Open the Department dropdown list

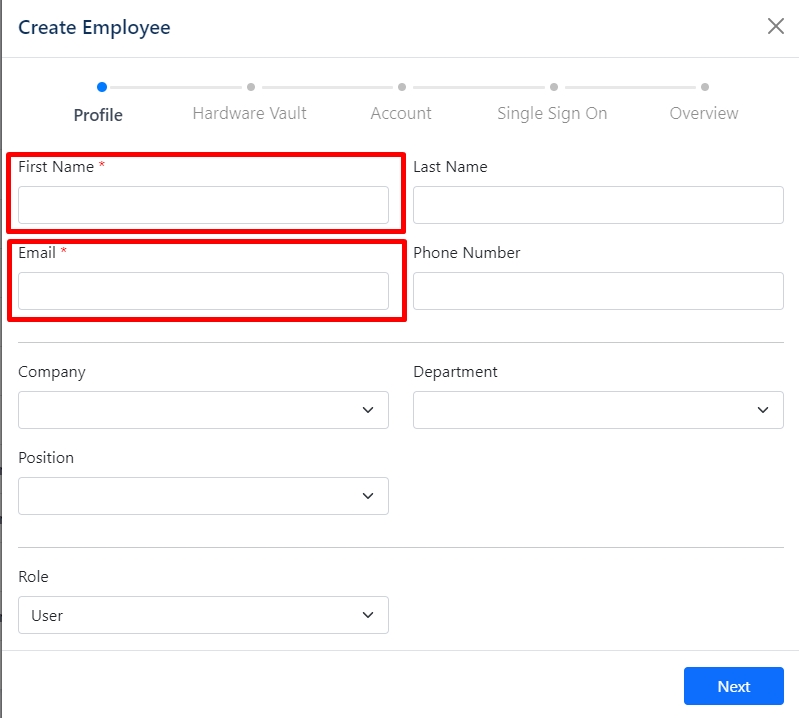point(598,410)
